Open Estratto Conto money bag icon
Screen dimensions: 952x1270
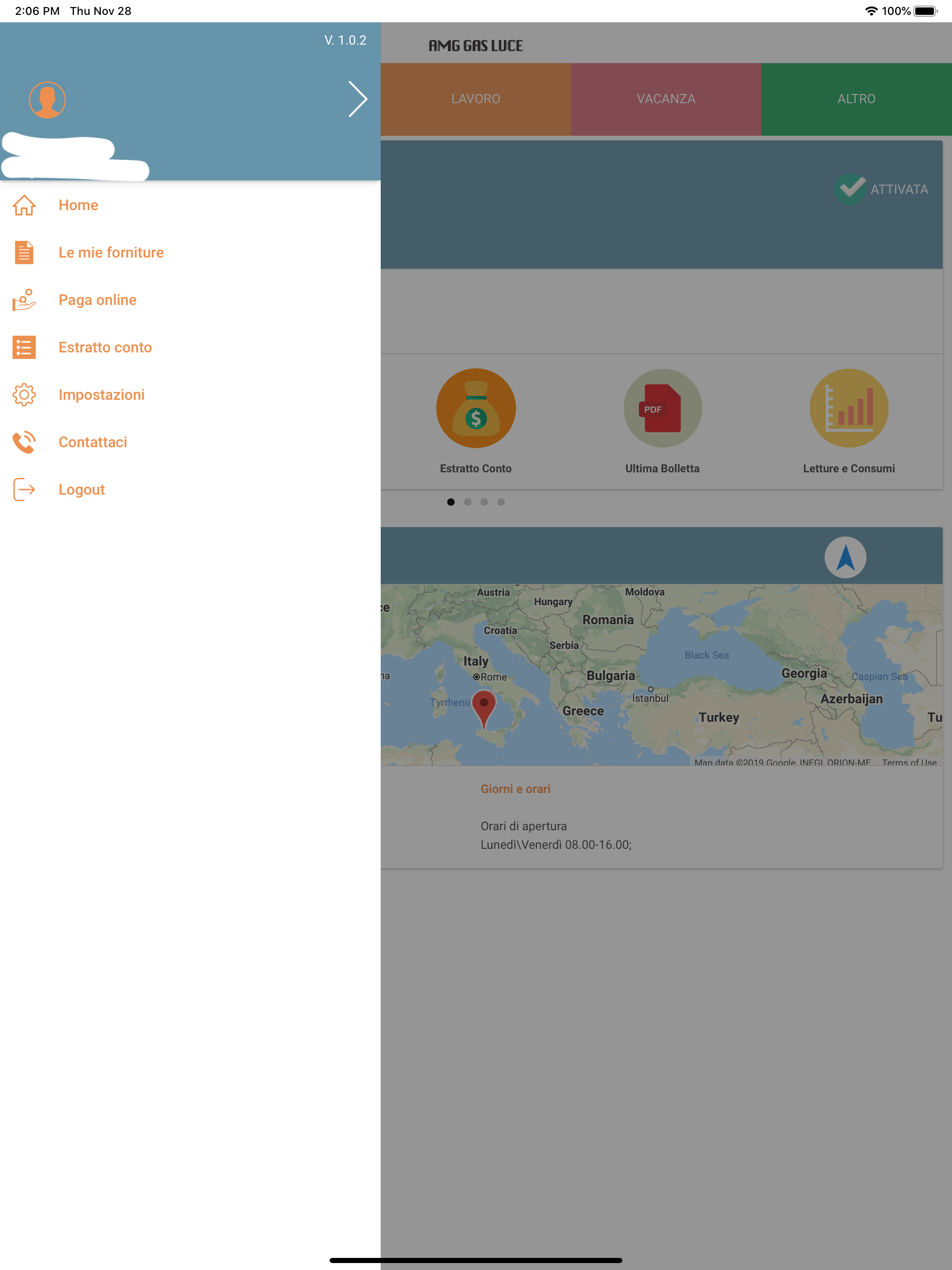(x=476, y=408)
